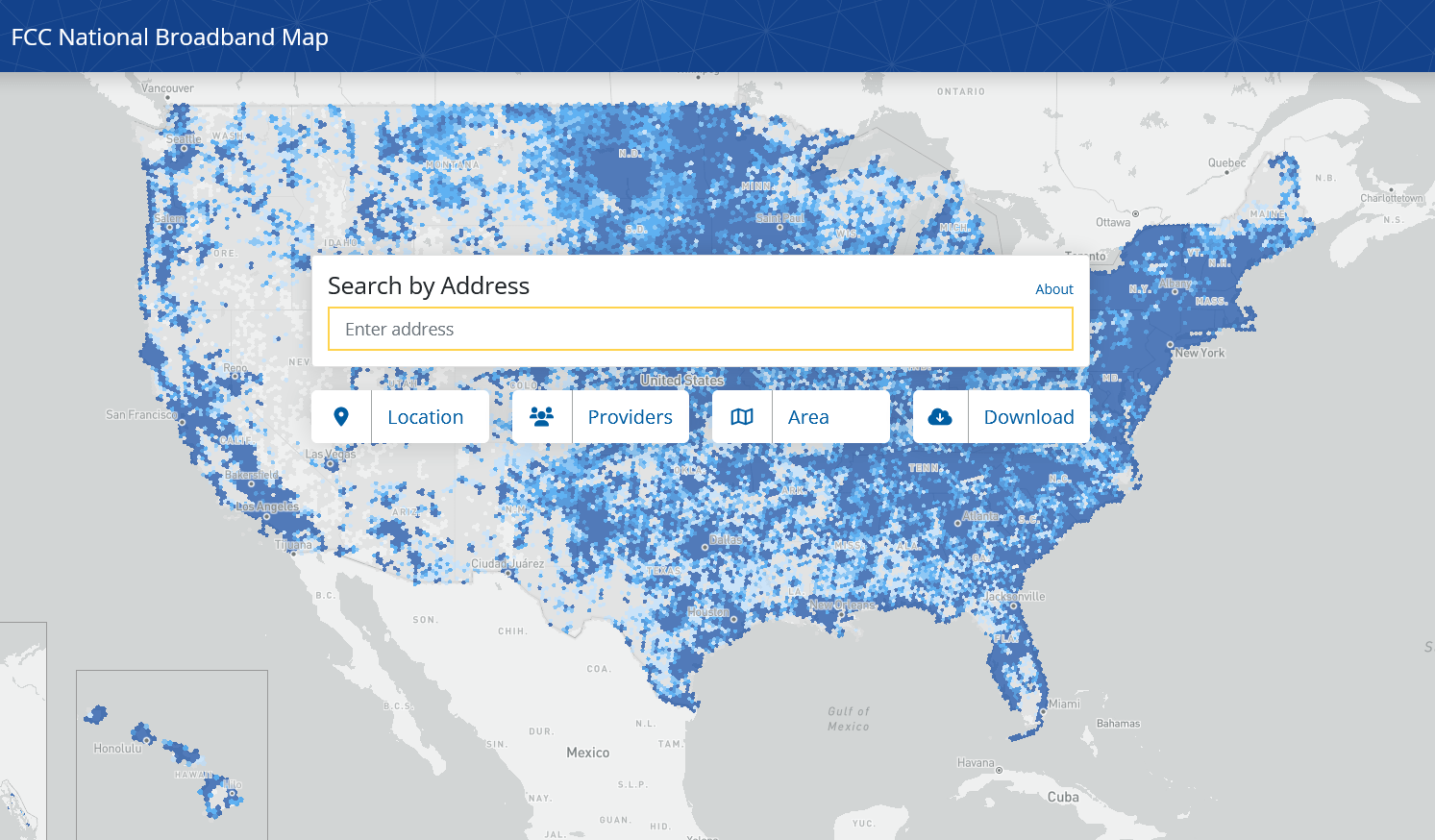Viewport: 1435px width, 840px height.
Task: Click the Las Vegas map label
Action: click(331, 454)
